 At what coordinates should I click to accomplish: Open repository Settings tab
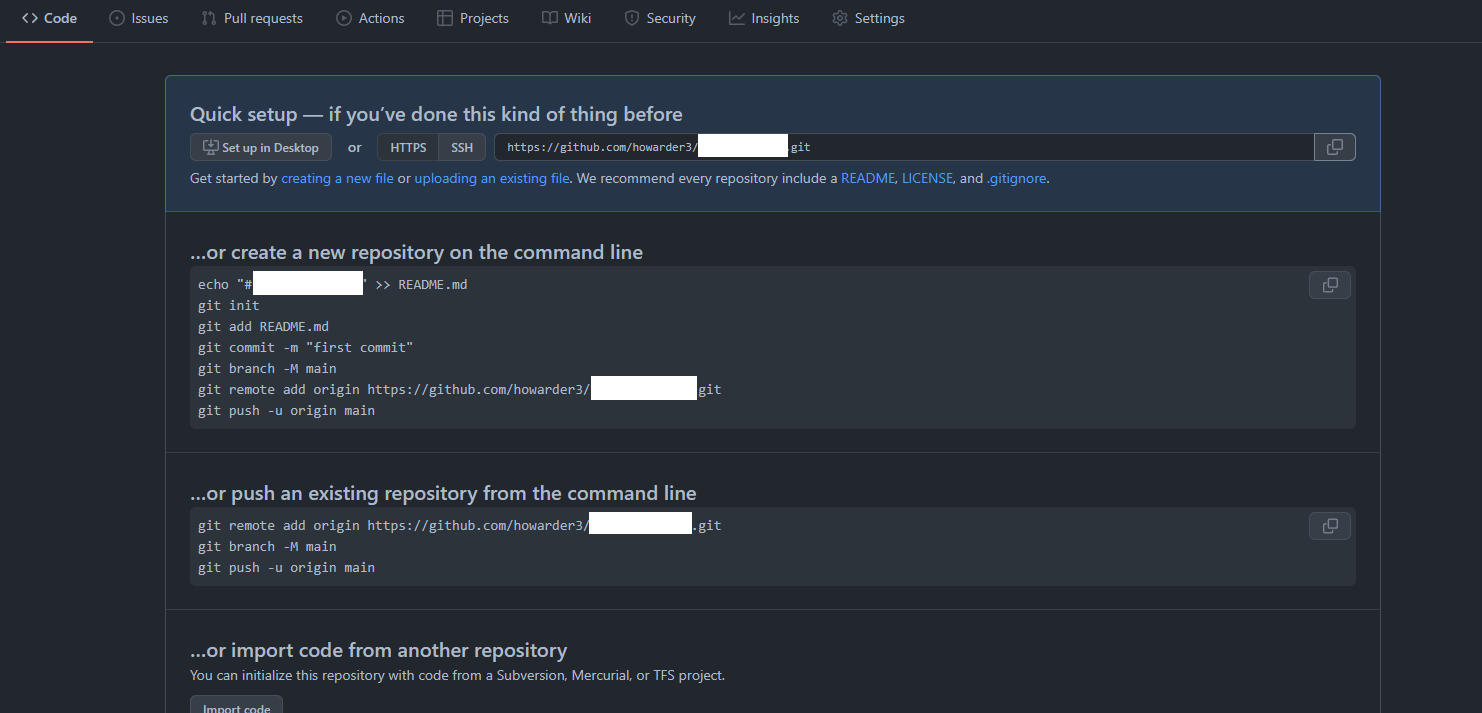click(868, 18)
